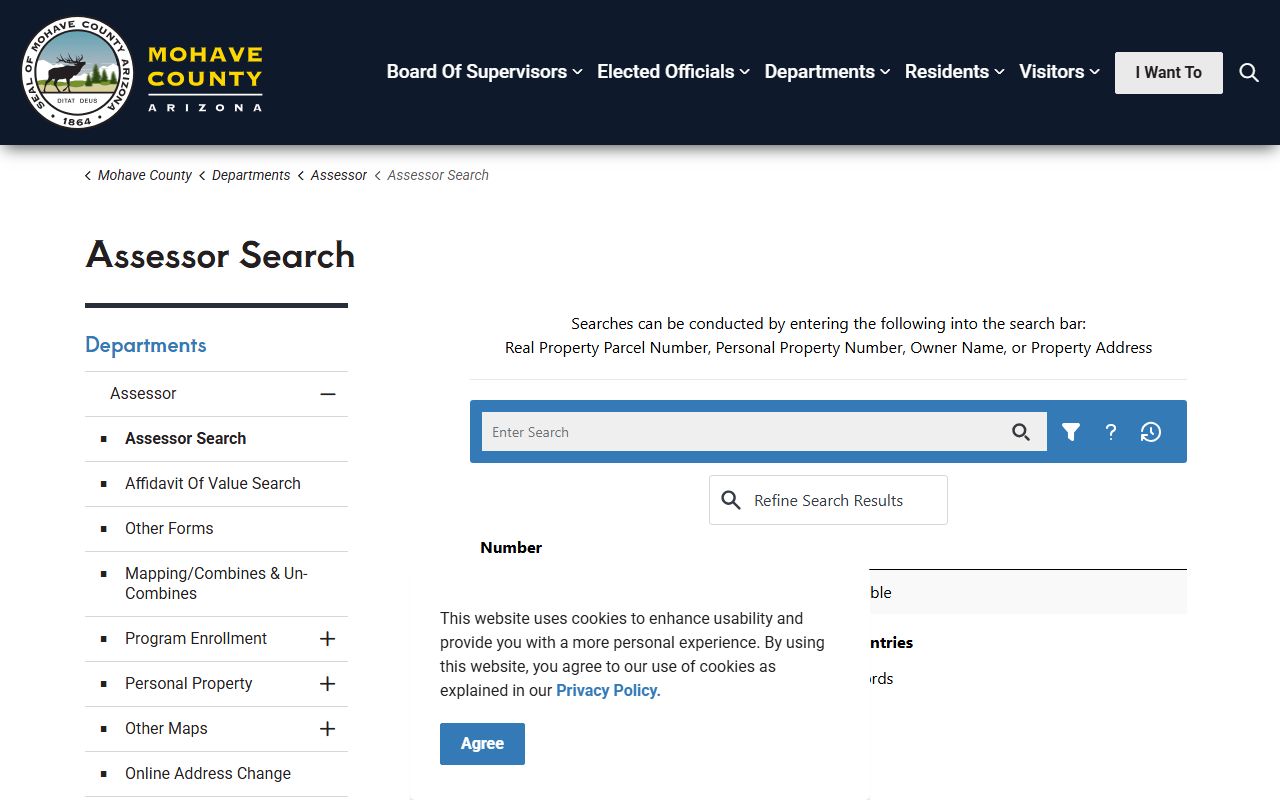Go to Assessor breadcrumb link

339,175
